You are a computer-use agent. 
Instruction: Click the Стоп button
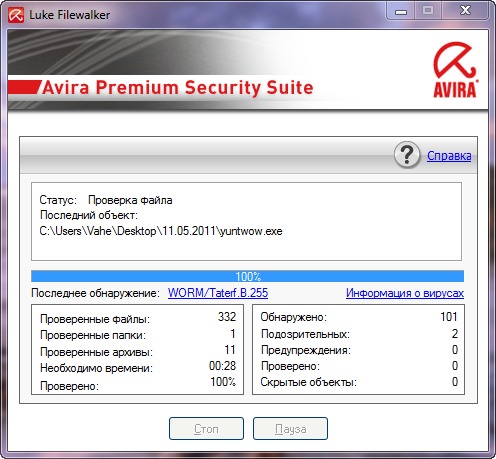click(206, 429)
